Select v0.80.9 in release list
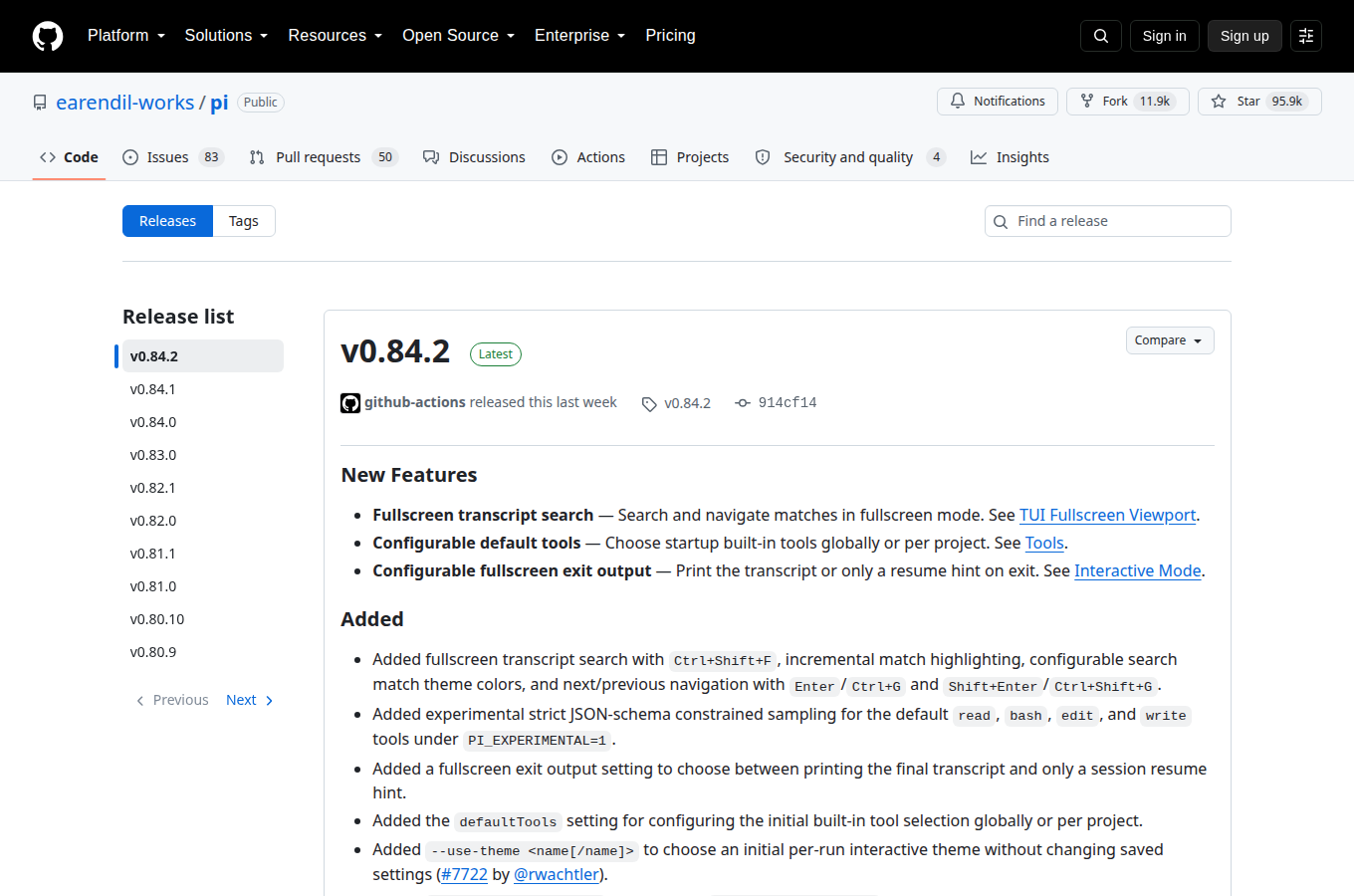Screen dimensions: 1354x896 coord(203,652)
